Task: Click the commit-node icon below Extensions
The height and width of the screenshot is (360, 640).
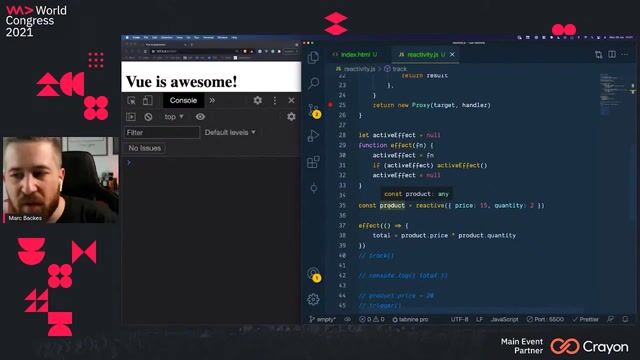Action: click(x=313, y=188)
